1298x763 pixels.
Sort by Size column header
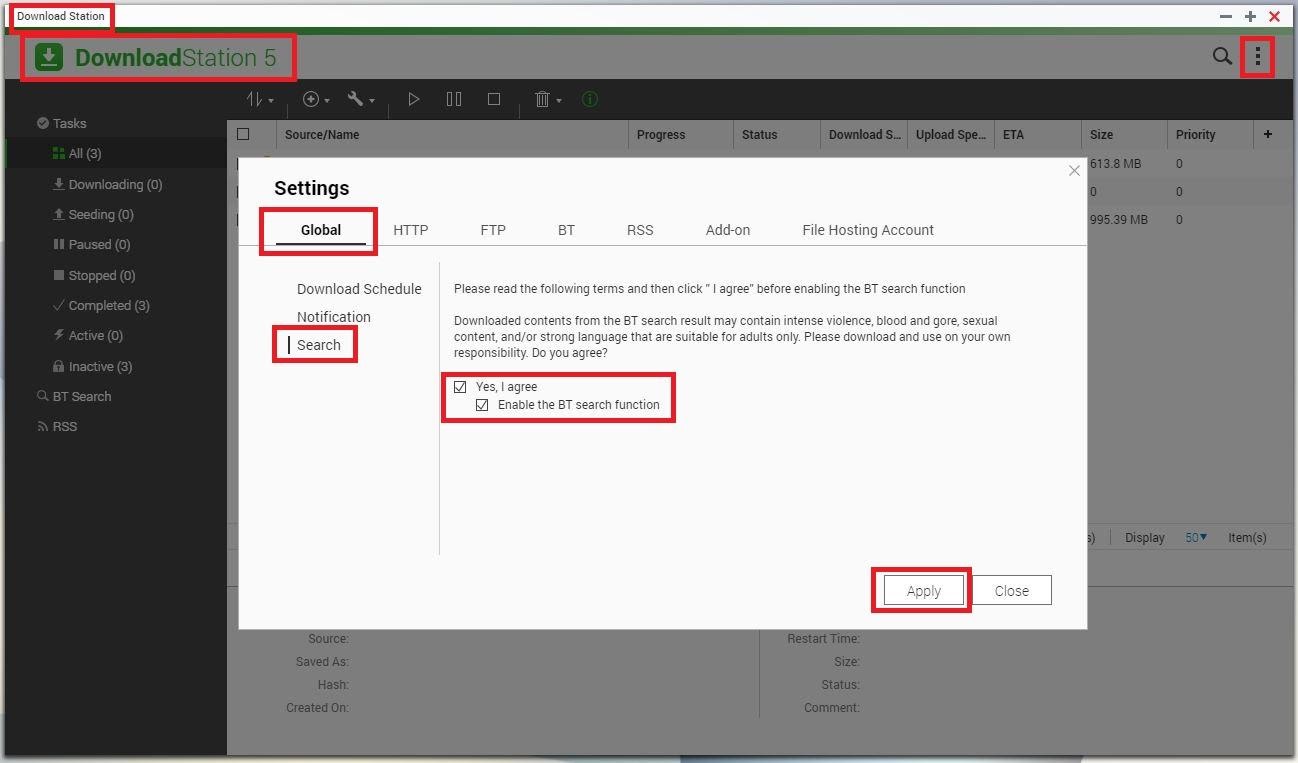point(1101,134)
